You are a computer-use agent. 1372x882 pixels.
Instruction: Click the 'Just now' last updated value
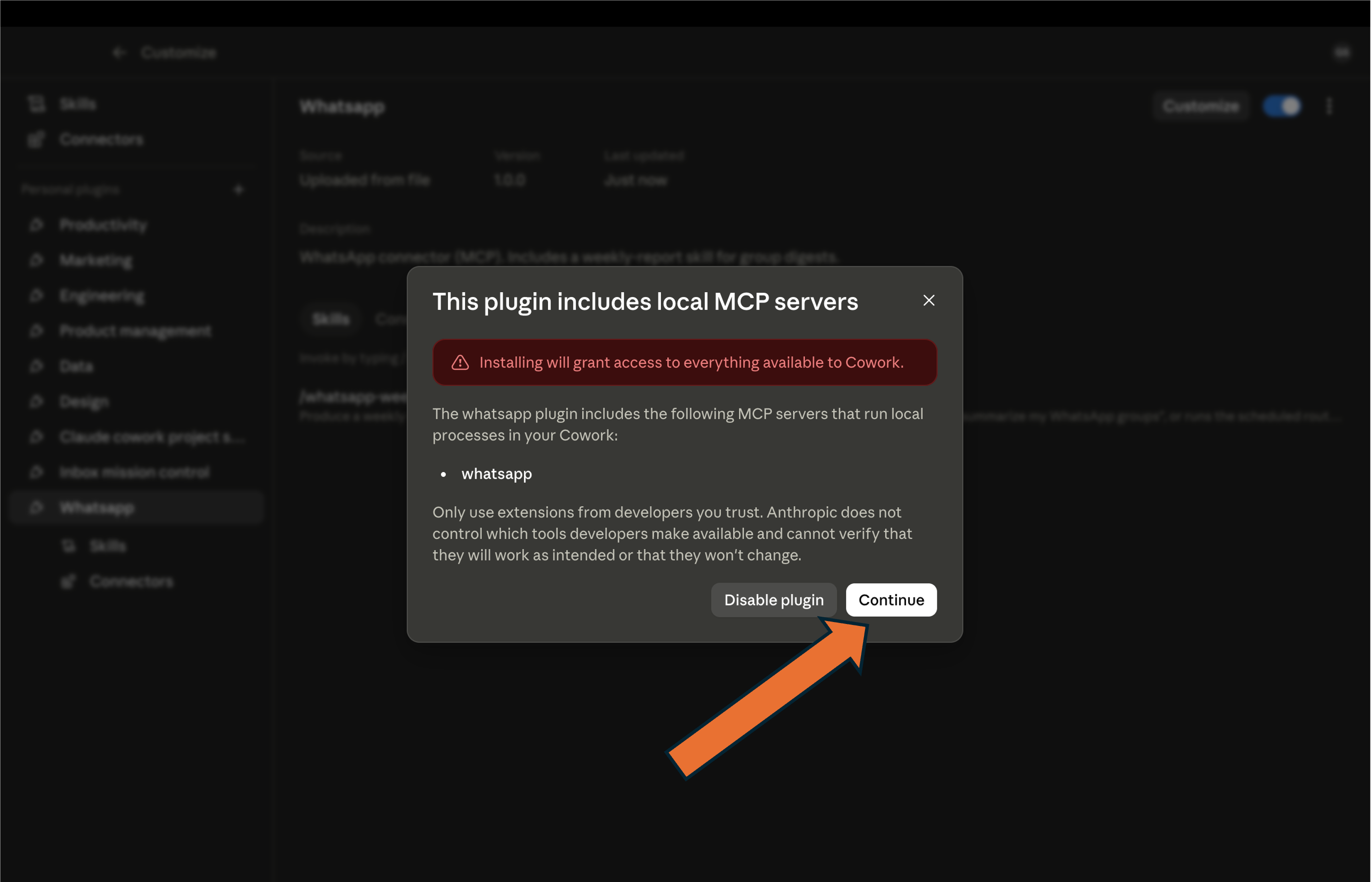click(636, 180)
